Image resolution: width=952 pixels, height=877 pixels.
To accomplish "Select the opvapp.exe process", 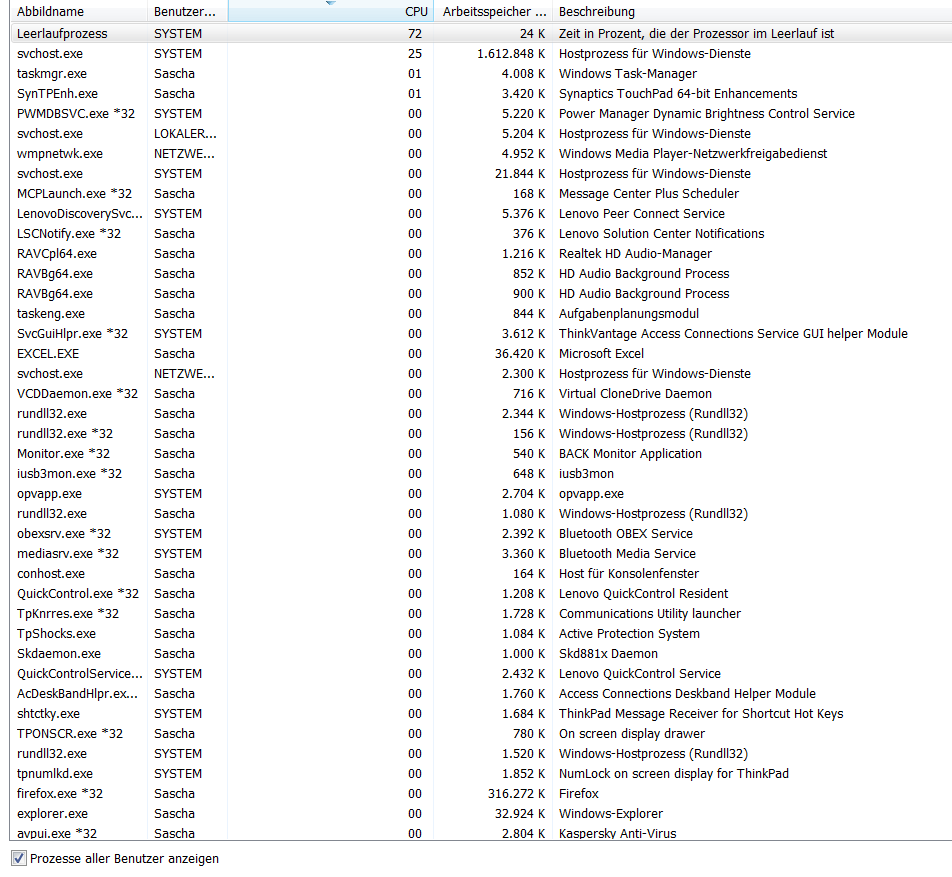I will [x=481, y=494].
